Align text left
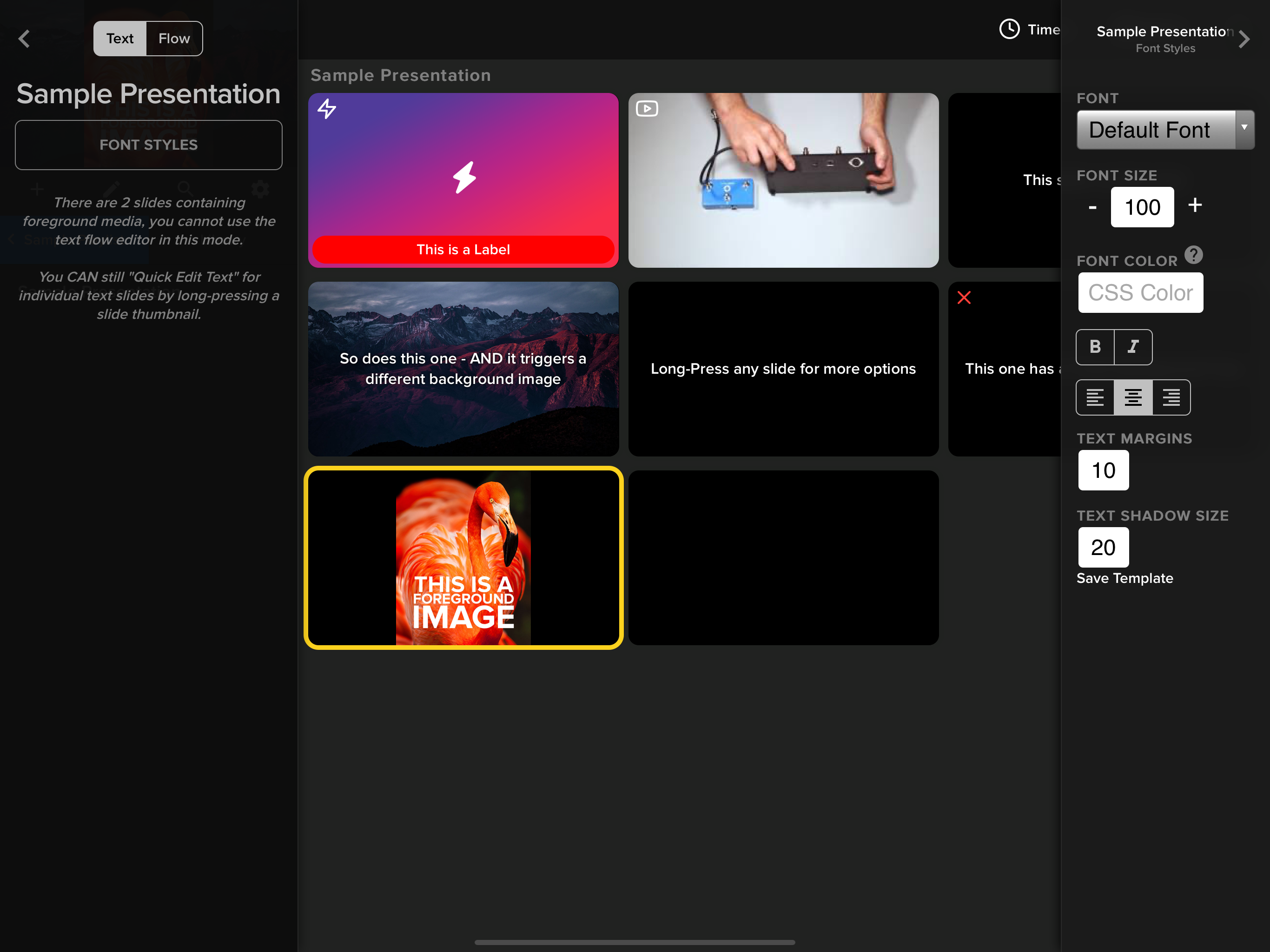This screenshot has height=952, width=1270. click(x=1095, y=397)
